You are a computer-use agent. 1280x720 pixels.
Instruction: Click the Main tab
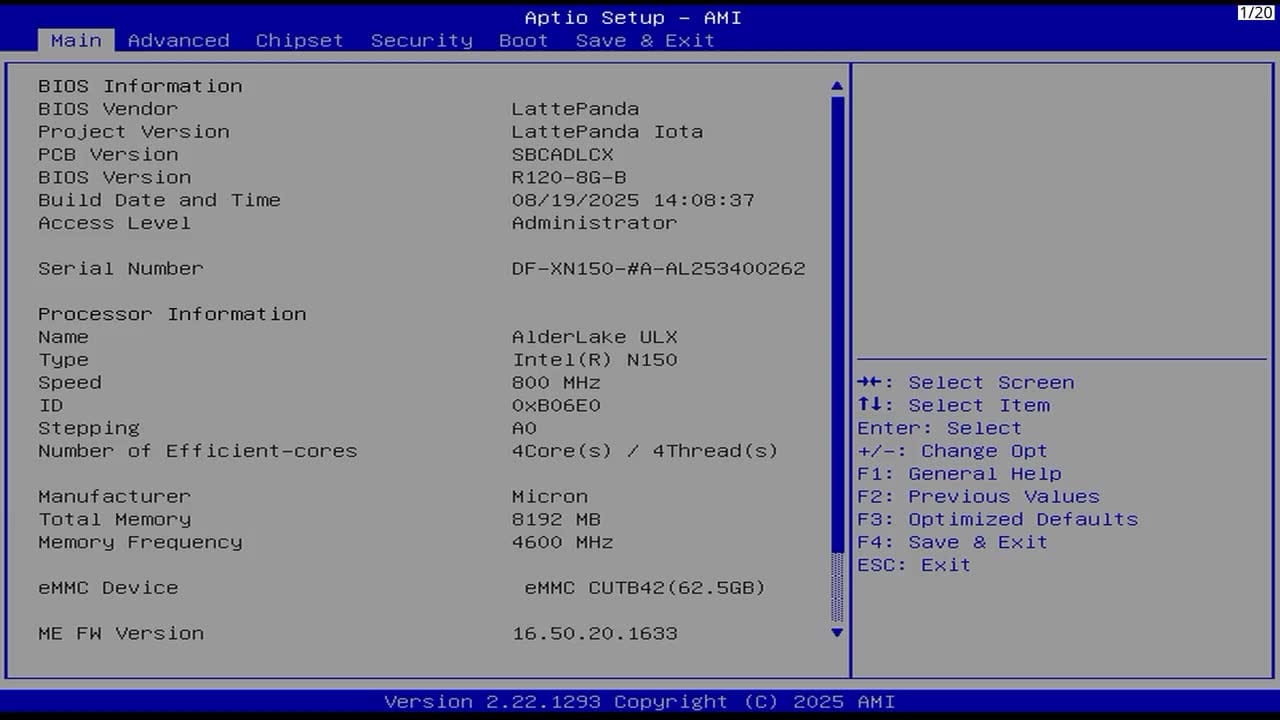tap(76, 41)
